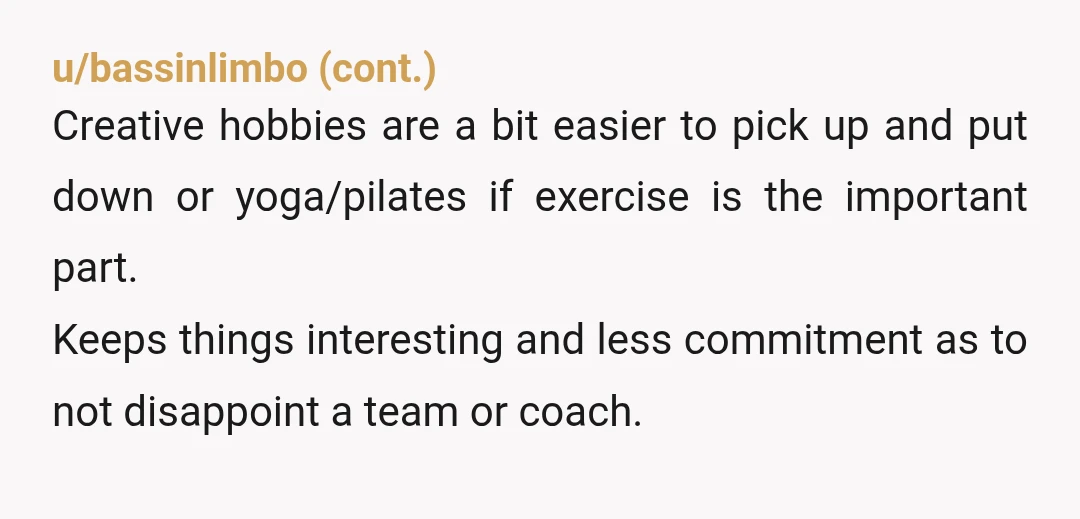This screenshot has height=519, width=1080.
Task: Click the word "exercise" in the comment
Action: tap(612, 198)
